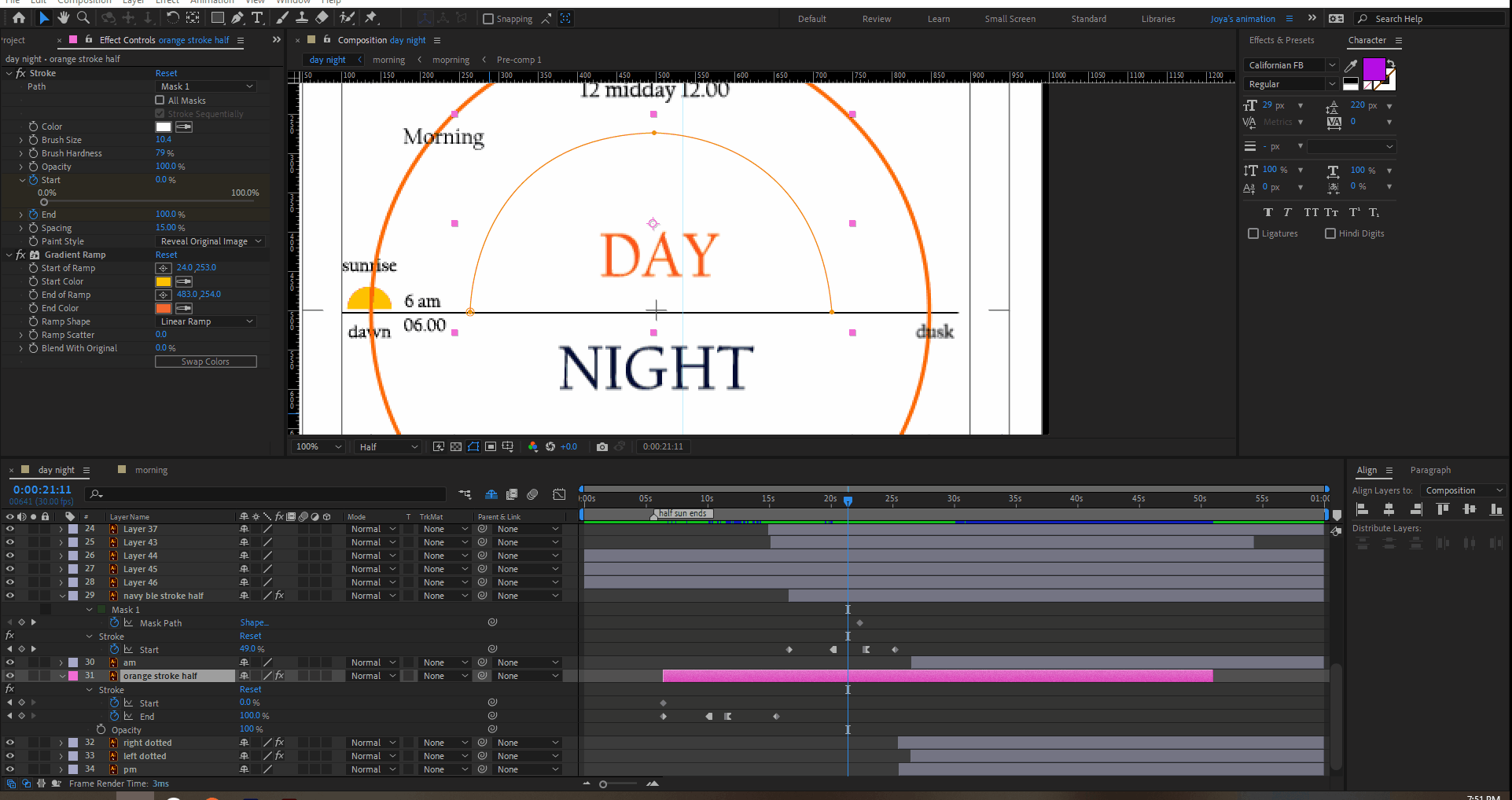Select the Hand tool in toolbar

64,18
